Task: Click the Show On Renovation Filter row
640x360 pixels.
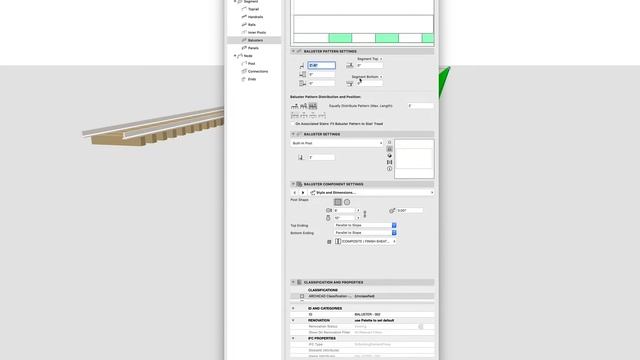Action: (x=362, y=333)
